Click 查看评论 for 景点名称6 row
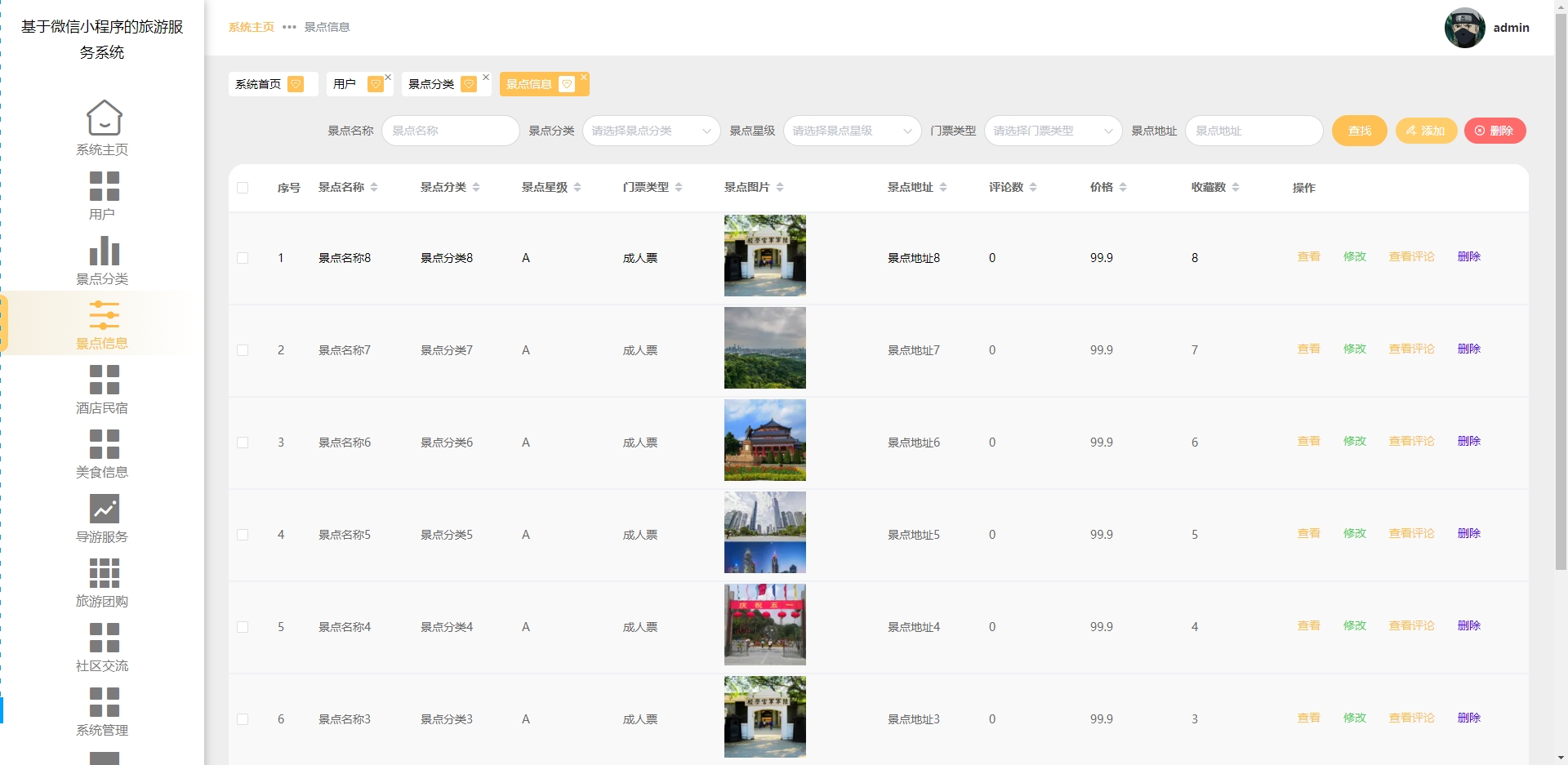1568x765 pixels. pos(1412,441)
